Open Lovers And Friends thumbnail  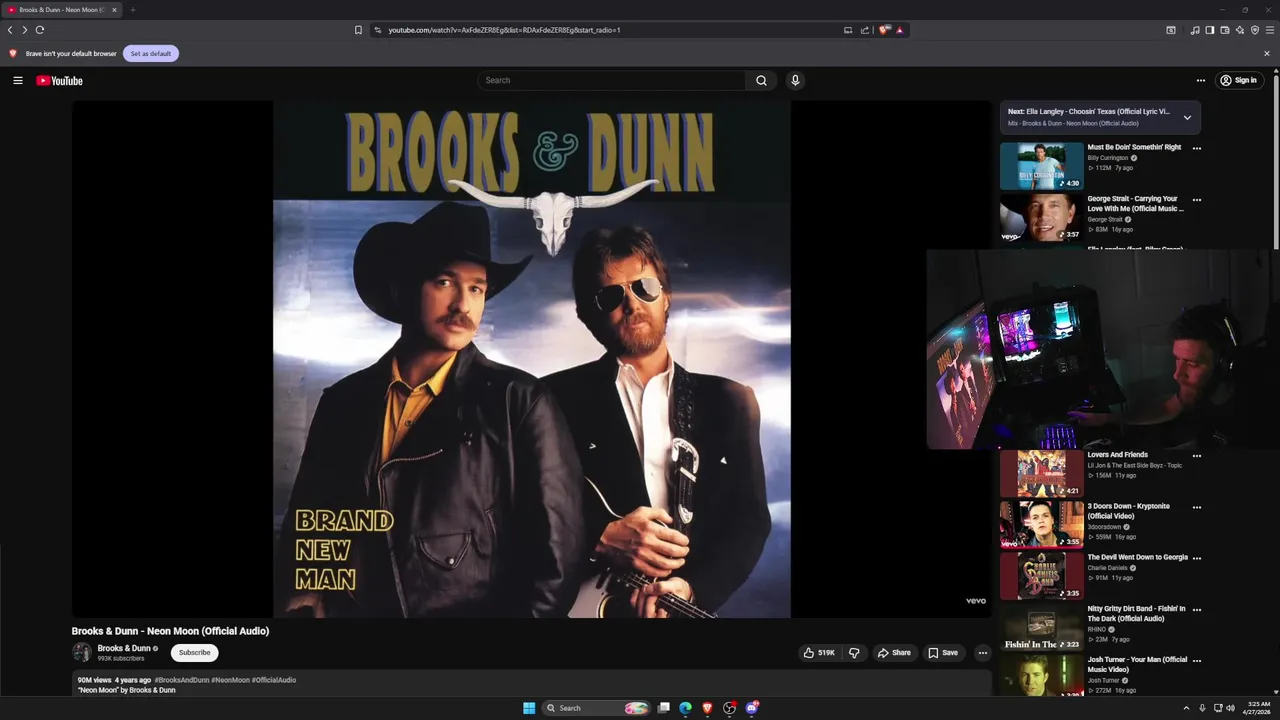click(1041, 474)
